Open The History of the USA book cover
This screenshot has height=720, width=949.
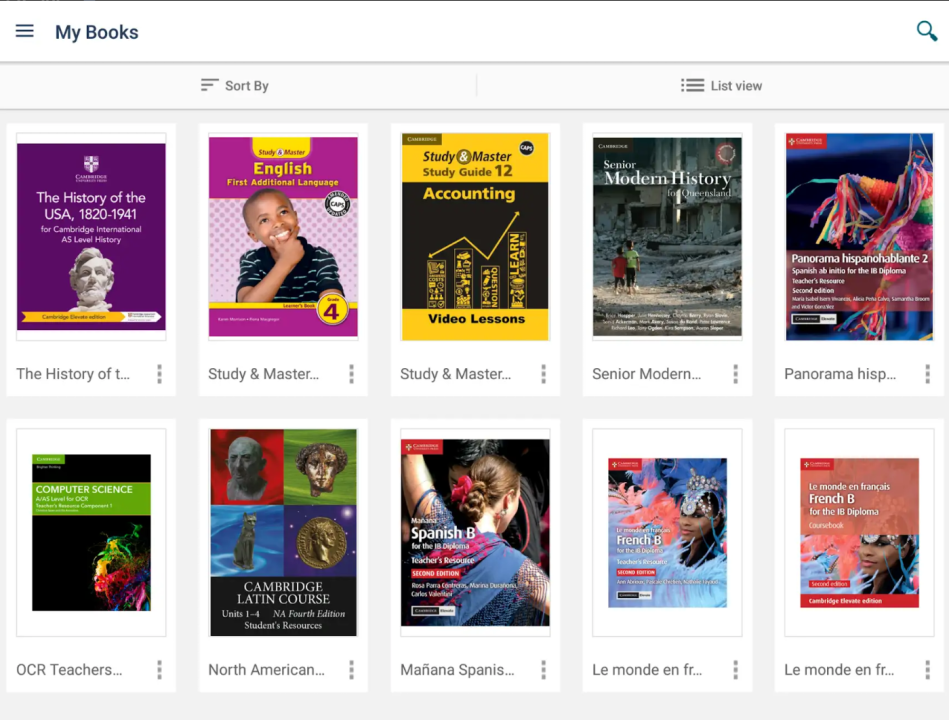point(91,237)
